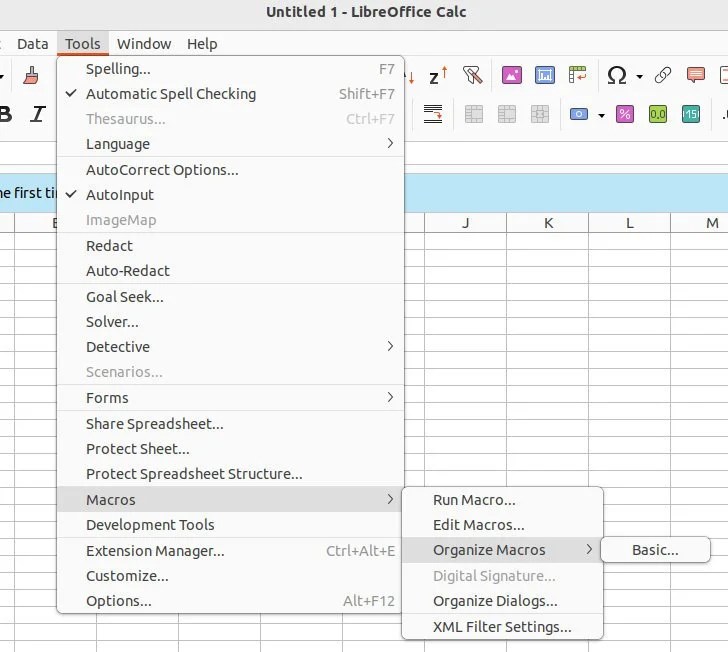728x652 pixels.
Task: Open the Customize dialog
Action: tap(230, 576)
